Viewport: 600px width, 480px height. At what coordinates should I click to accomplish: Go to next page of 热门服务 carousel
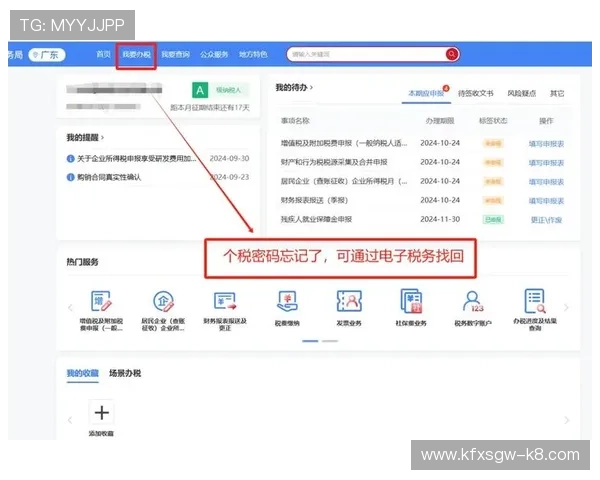566,307
